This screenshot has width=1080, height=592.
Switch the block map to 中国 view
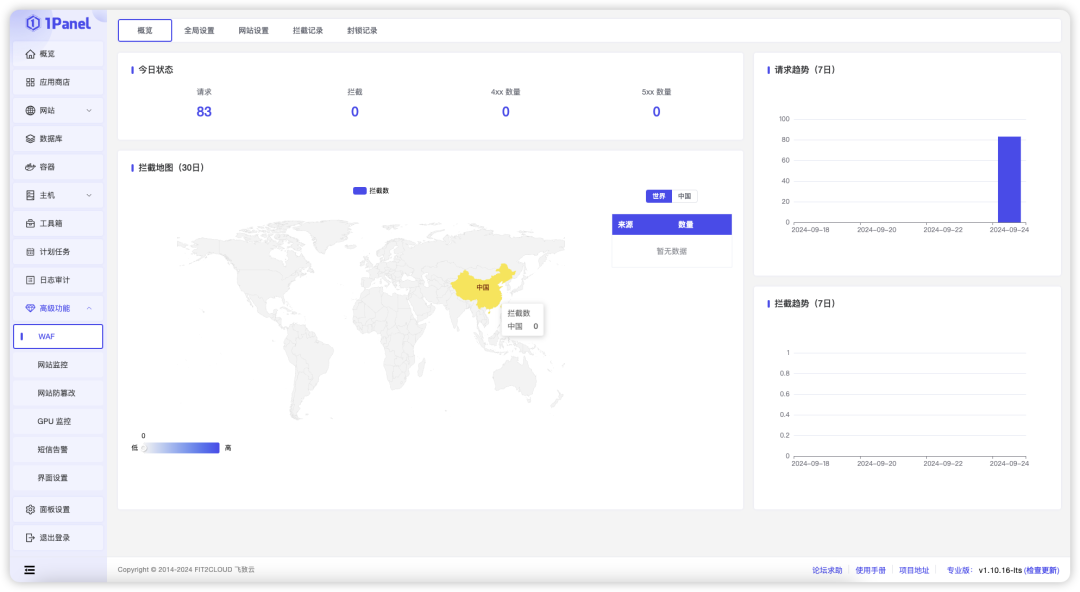[x=686, y=196]
